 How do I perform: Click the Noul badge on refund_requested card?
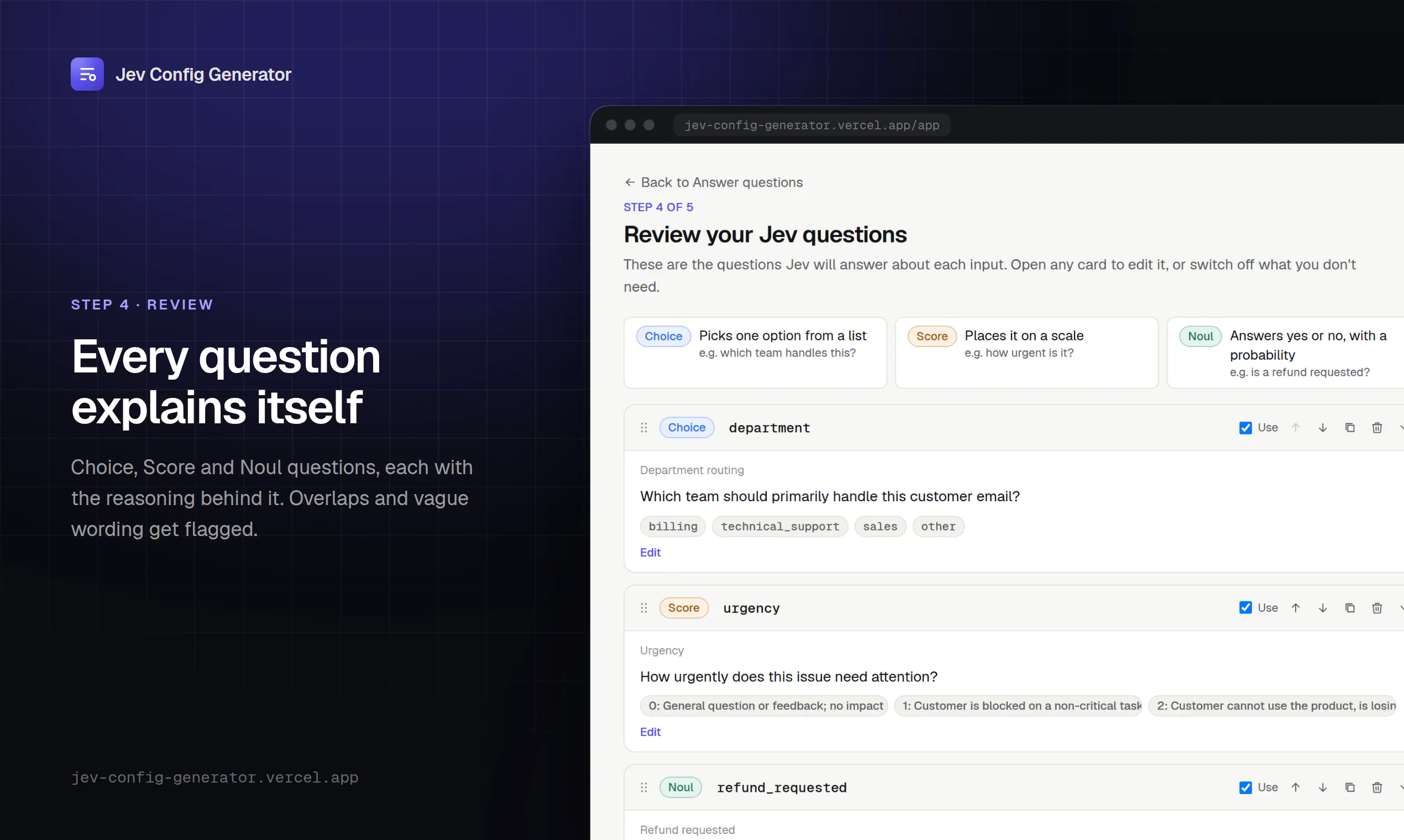(680, 788)
